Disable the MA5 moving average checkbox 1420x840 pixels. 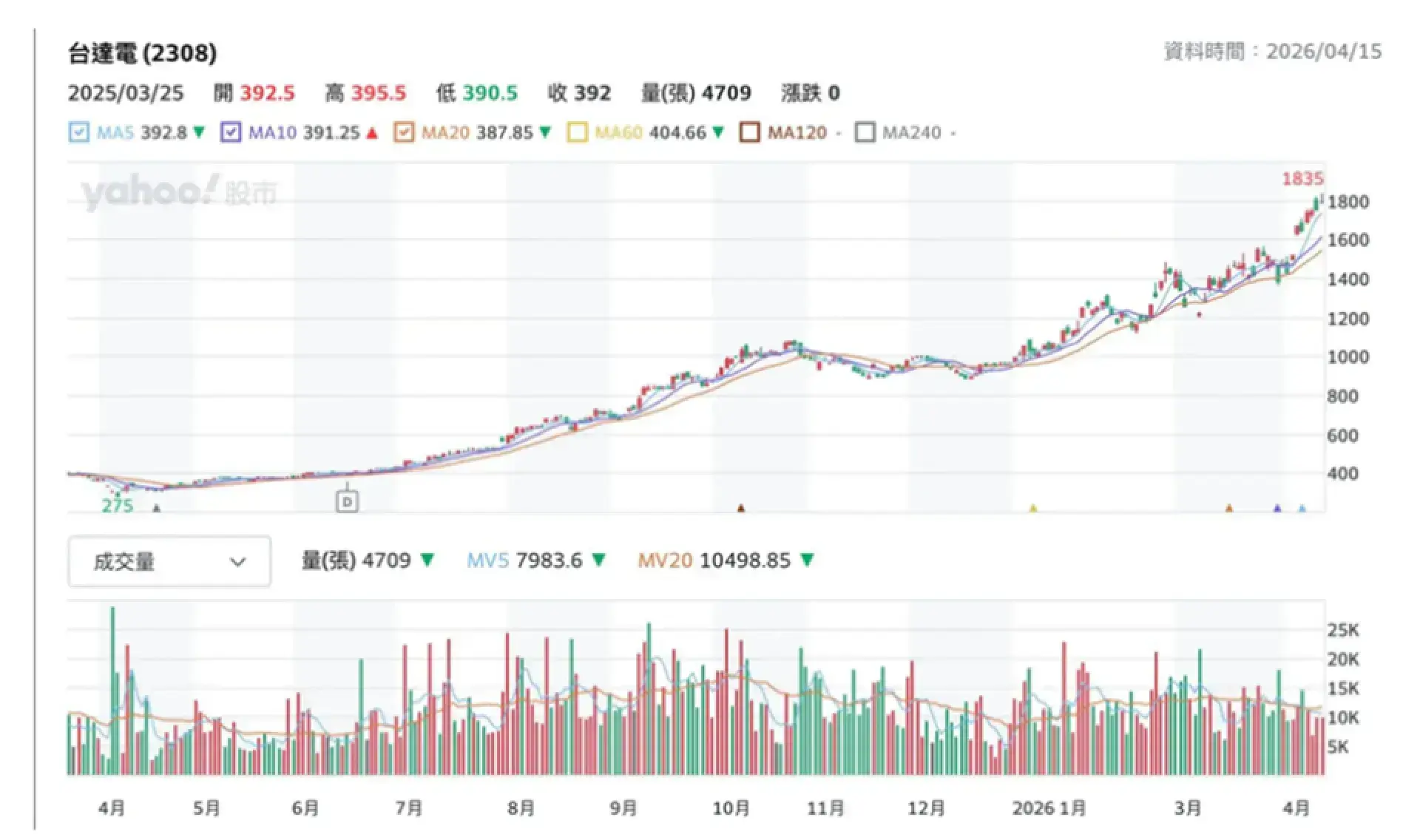80,133
